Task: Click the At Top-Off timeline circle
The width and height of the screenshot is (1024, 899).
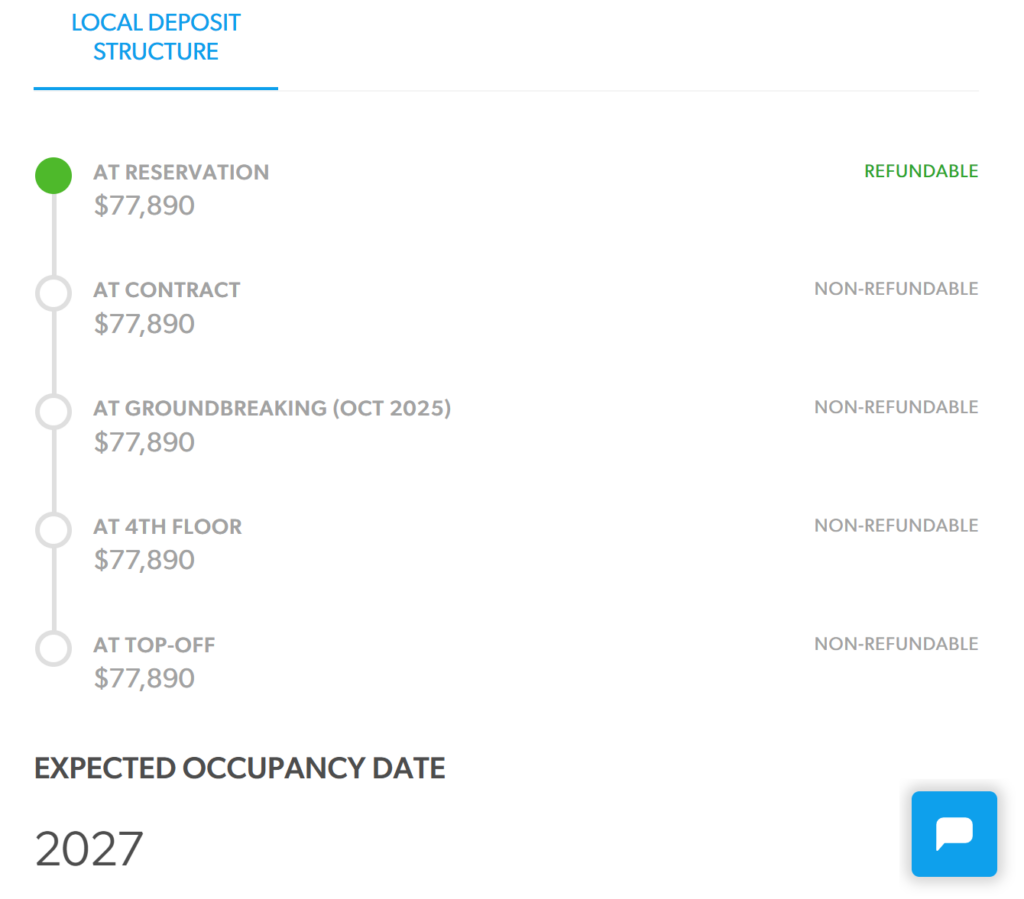Action: [54, 648]
